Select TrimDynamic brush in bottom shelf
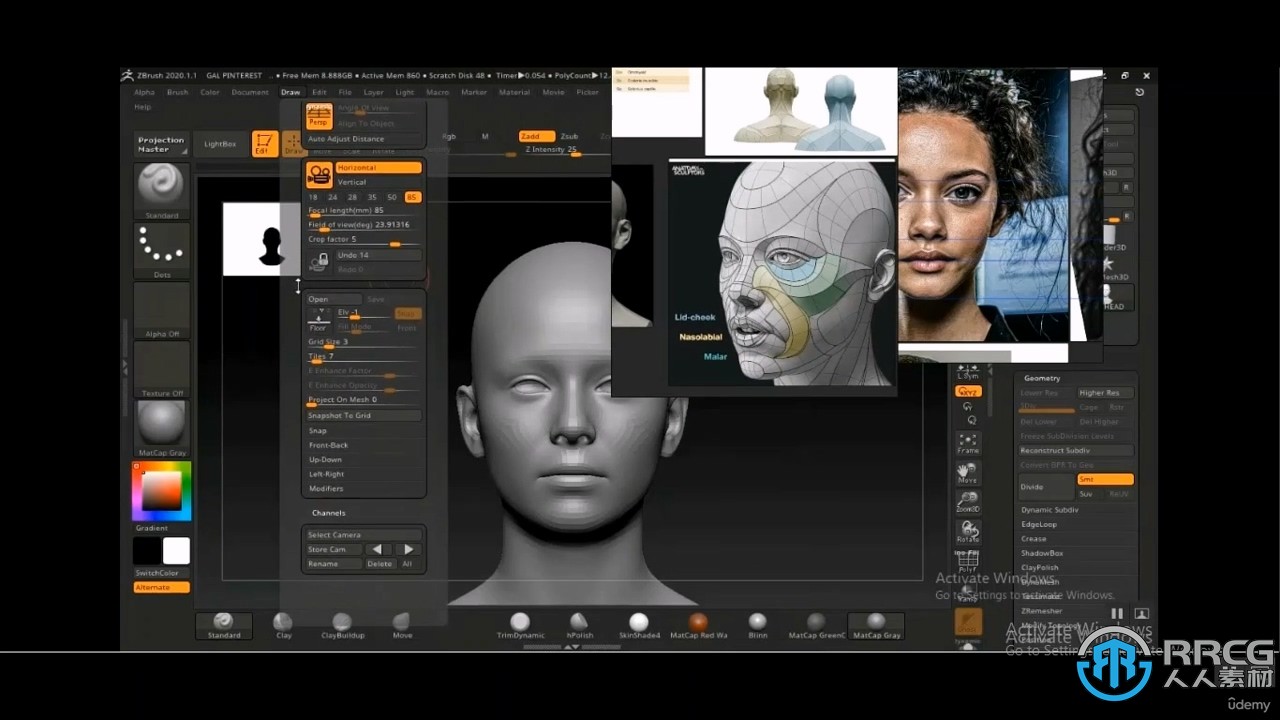This screenshot has width=1280, height=720. tap(520, 626)
